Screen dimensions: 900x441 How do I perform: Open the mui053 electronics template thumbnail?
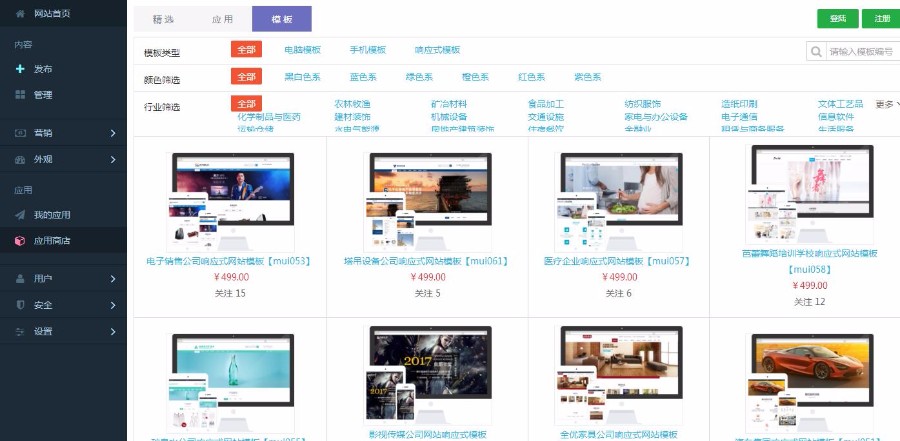230,202
